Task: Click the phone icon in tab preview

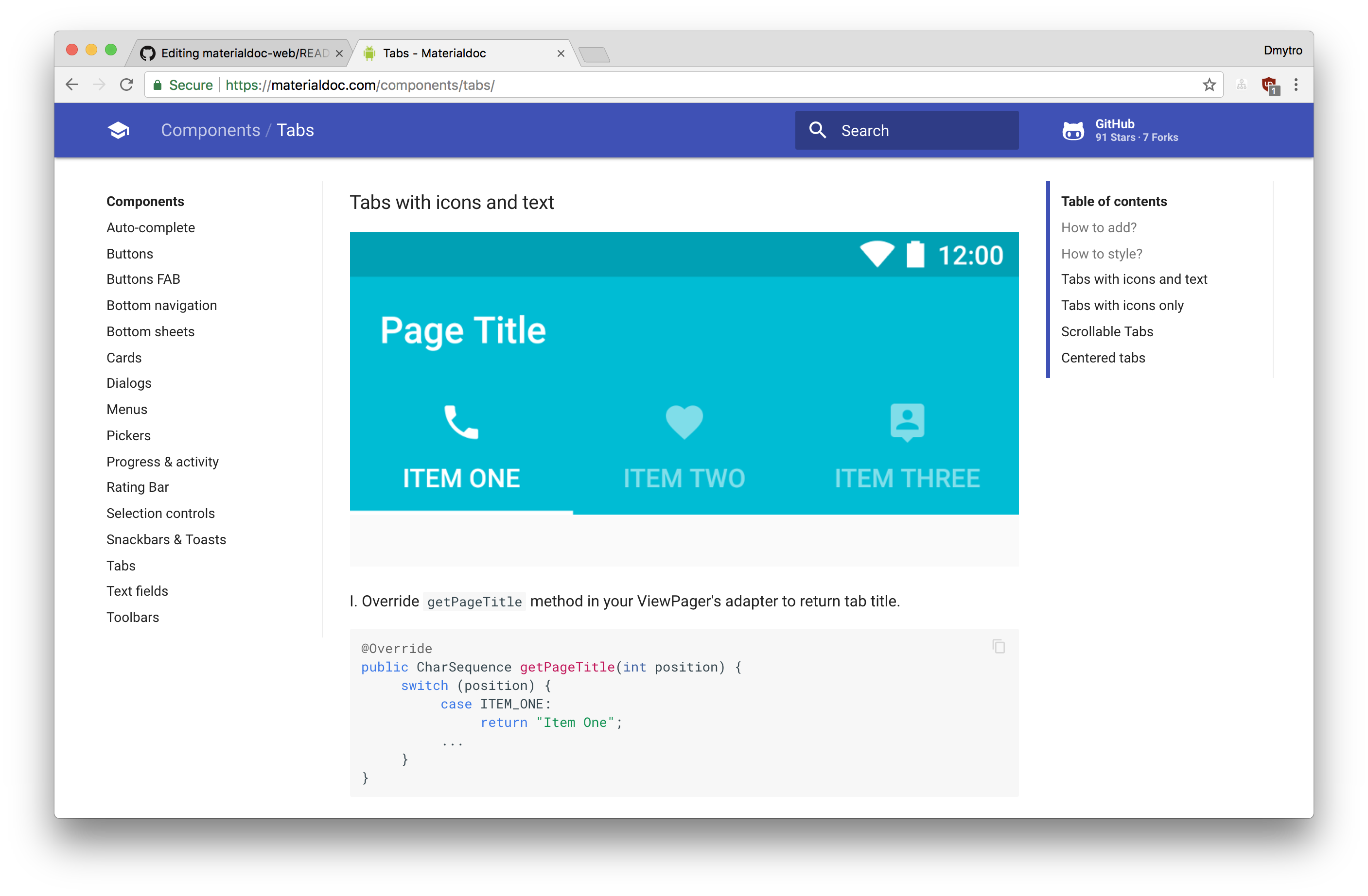Action: coord(461,422)
